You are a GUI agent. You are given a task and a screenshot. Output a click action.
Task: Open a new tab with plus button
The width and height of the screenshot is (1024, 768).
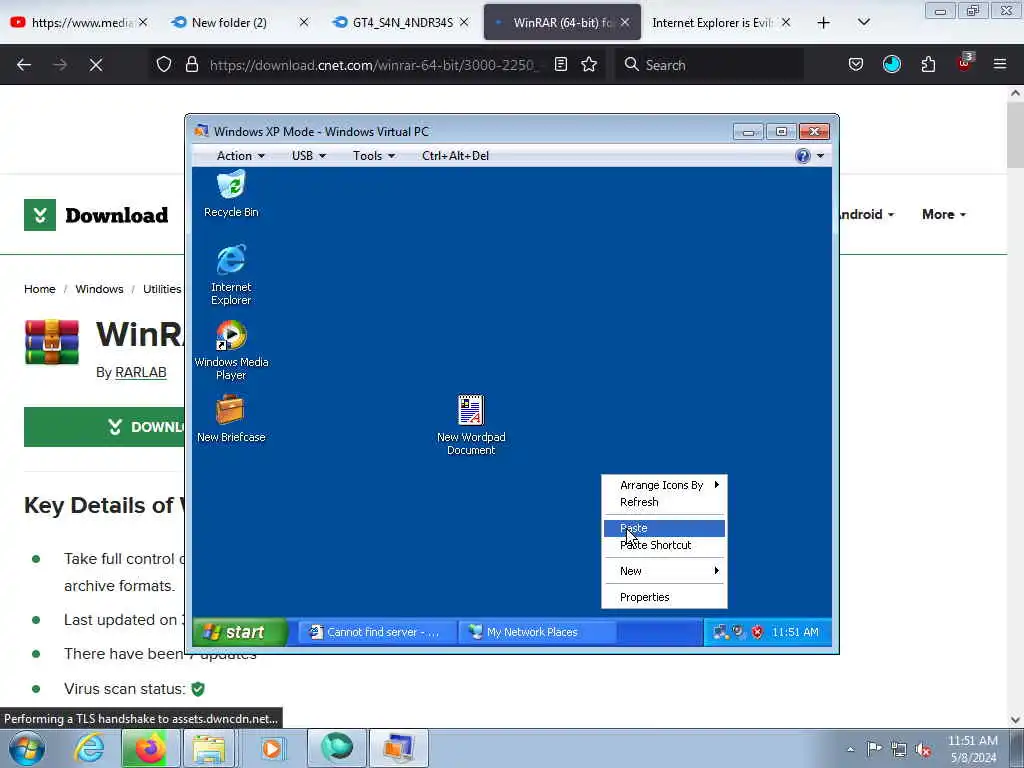coord(824,23)
